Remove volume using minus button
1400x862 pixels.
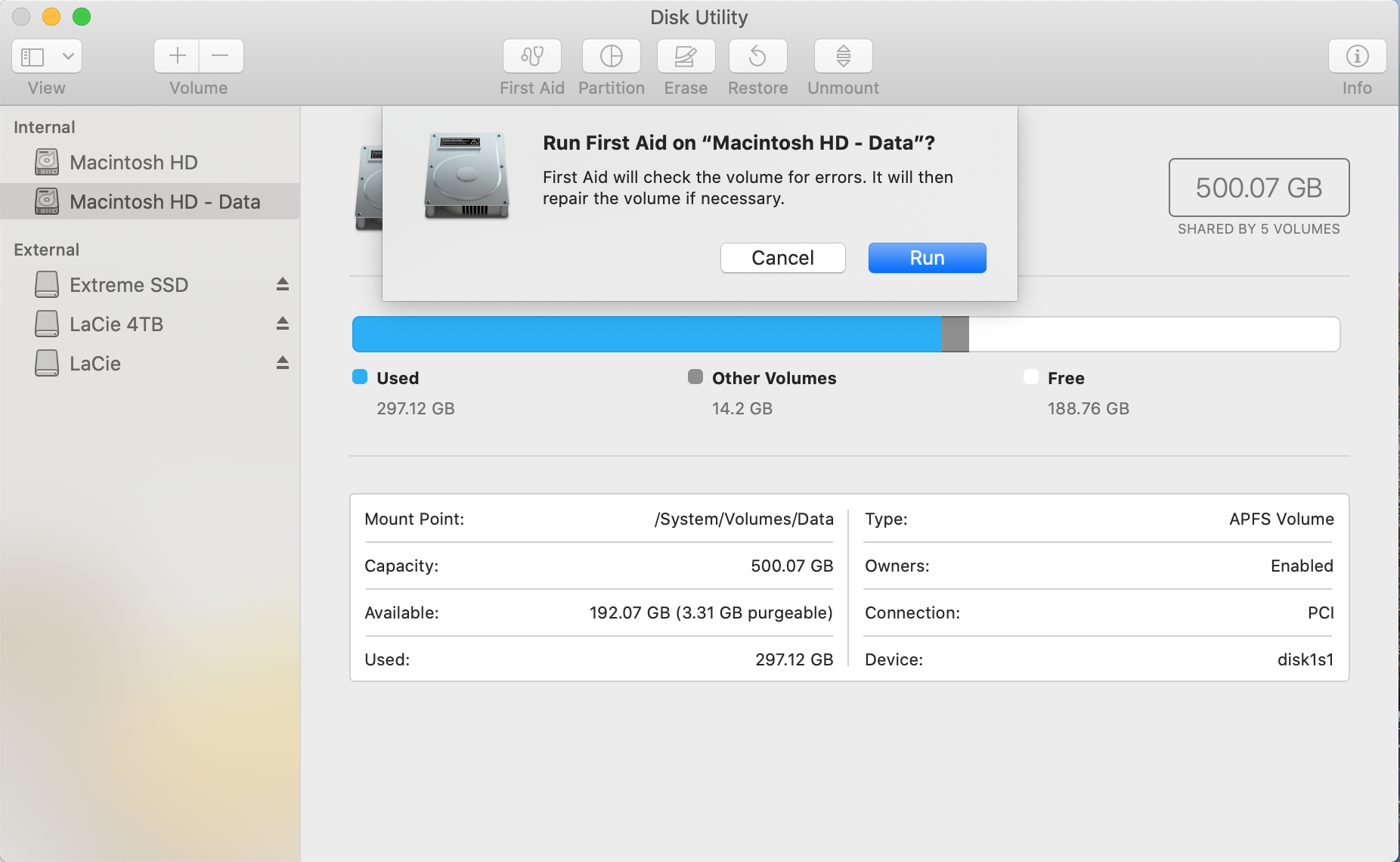pyautogui.click(x=221, y=57)
